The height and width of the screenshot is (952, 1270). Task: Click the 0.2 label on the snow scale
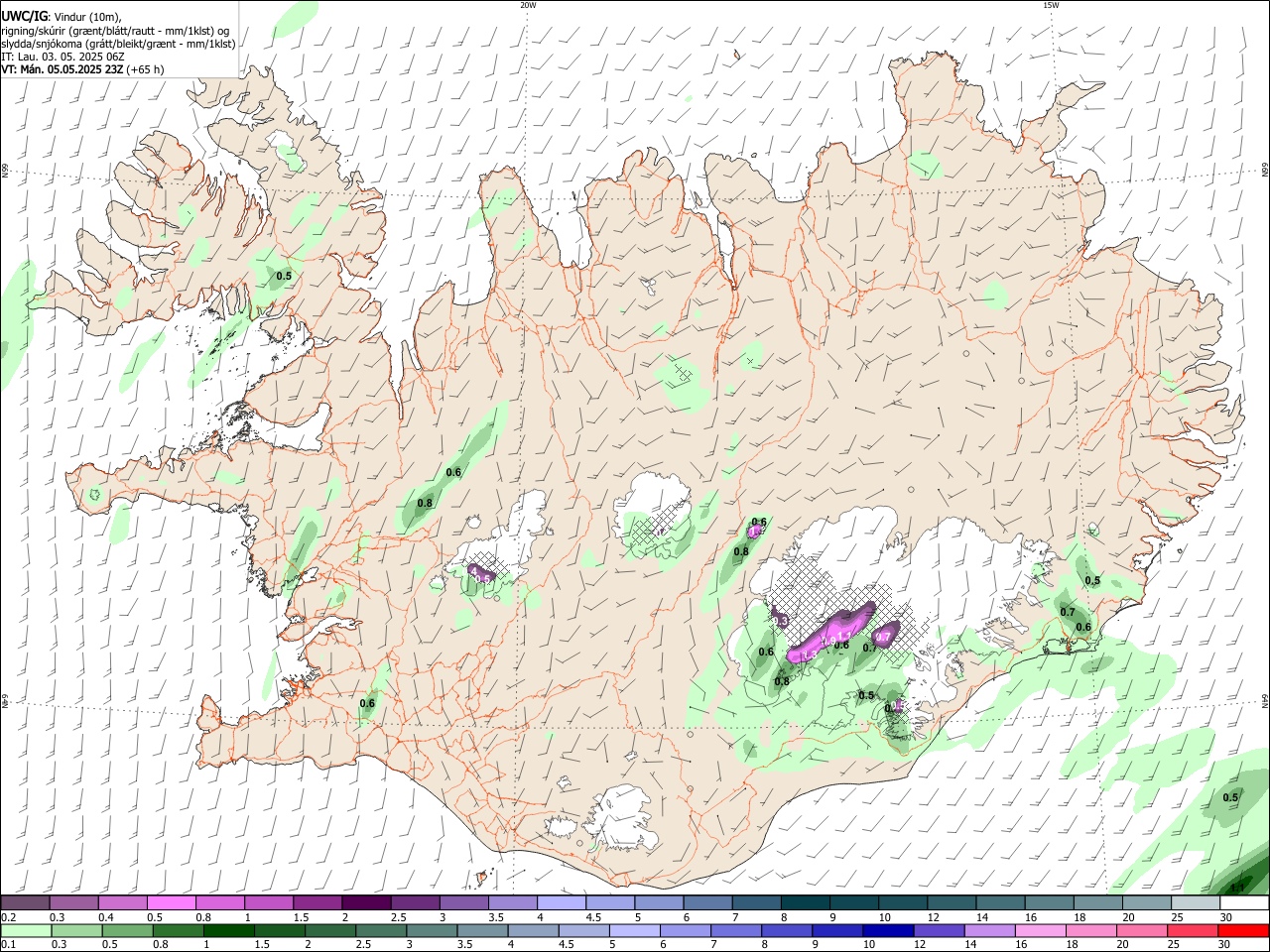point(8,917)
